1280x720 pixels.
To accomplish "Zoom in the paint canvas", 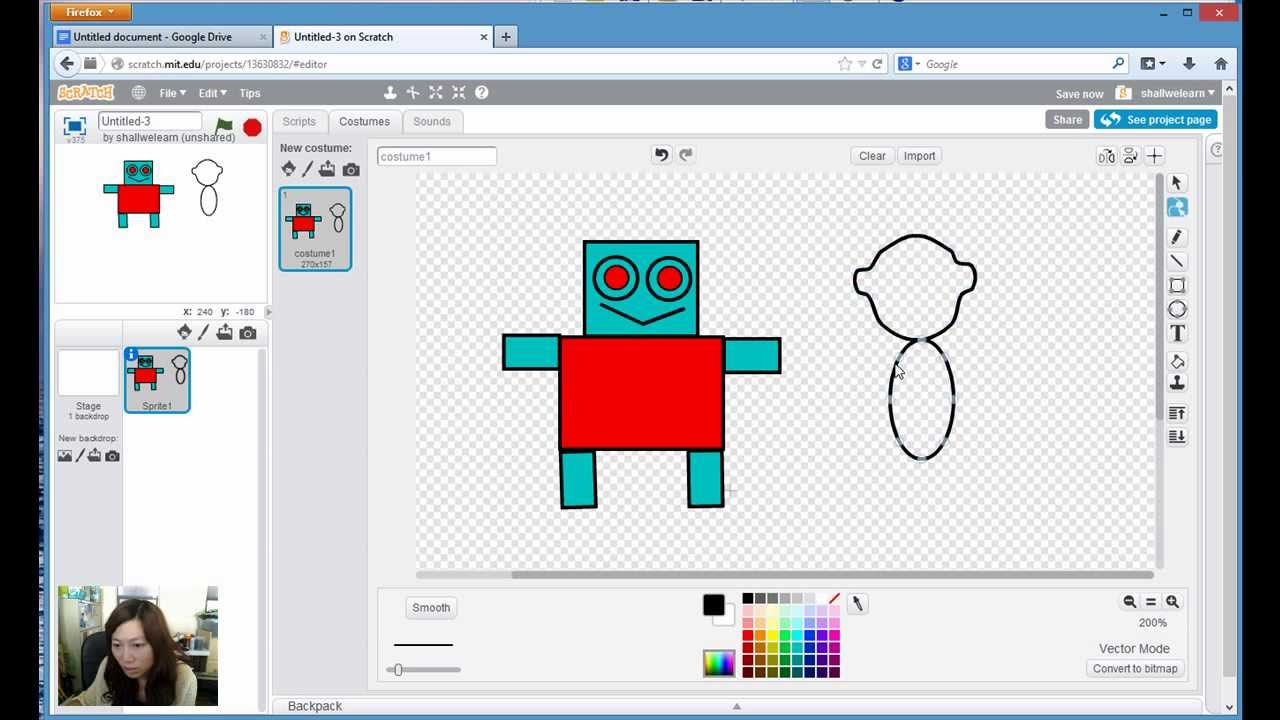I will click(1172, 602).
